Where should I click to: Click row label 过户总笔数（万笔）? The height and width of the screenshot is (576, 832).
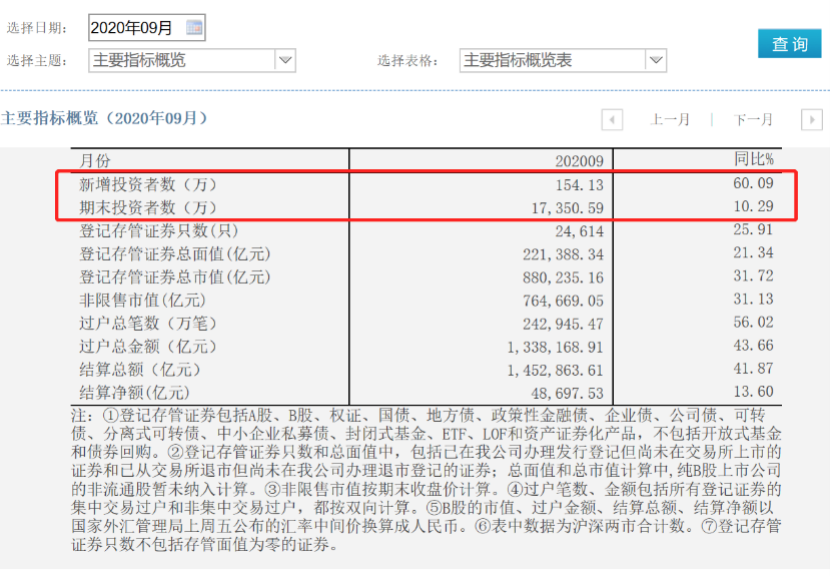coord(148,323)
